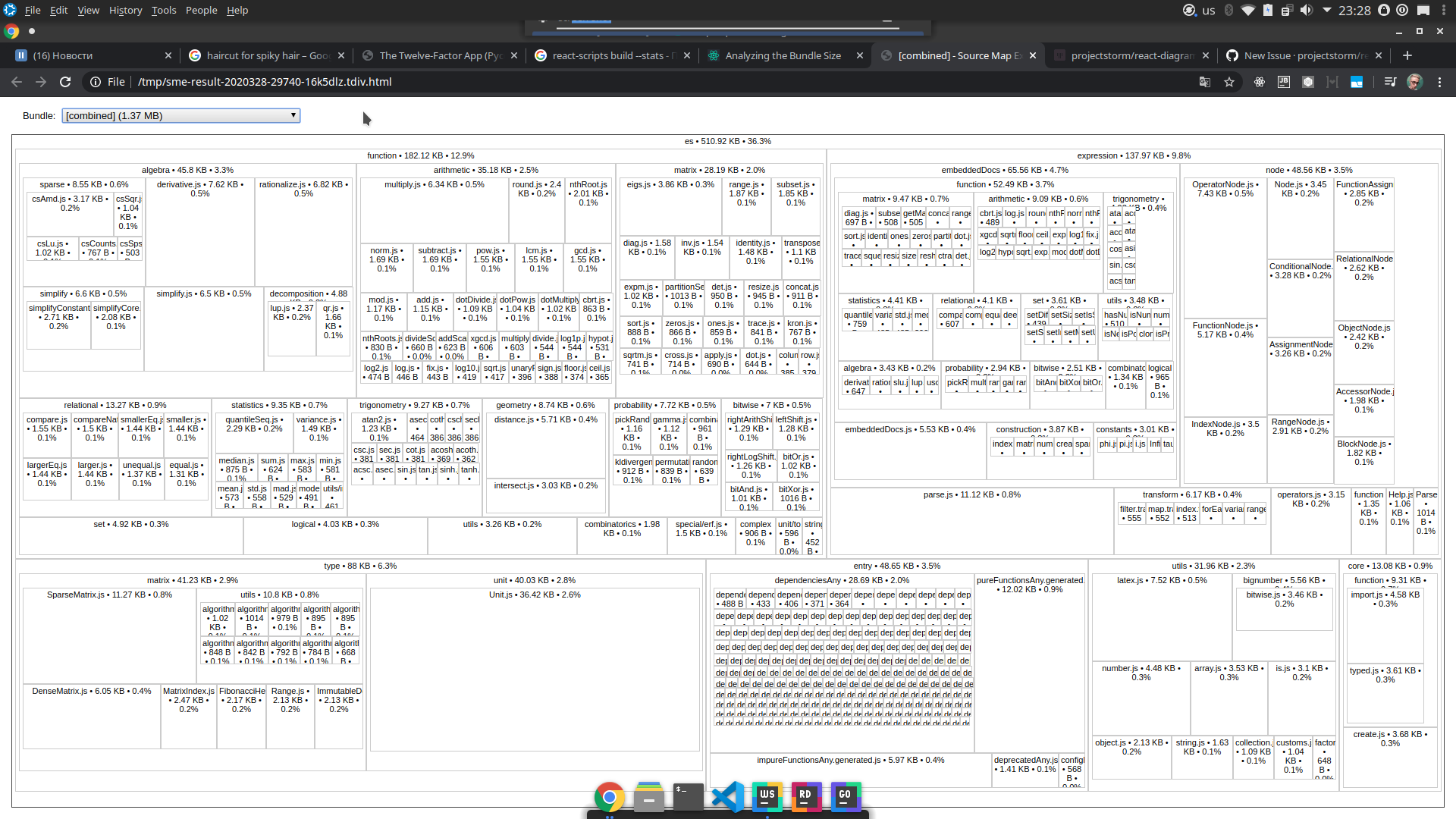Viewport: 1456px width, 819px height.
Task: Expand the system status menu arrow near clock
Action: (1326, 10)
